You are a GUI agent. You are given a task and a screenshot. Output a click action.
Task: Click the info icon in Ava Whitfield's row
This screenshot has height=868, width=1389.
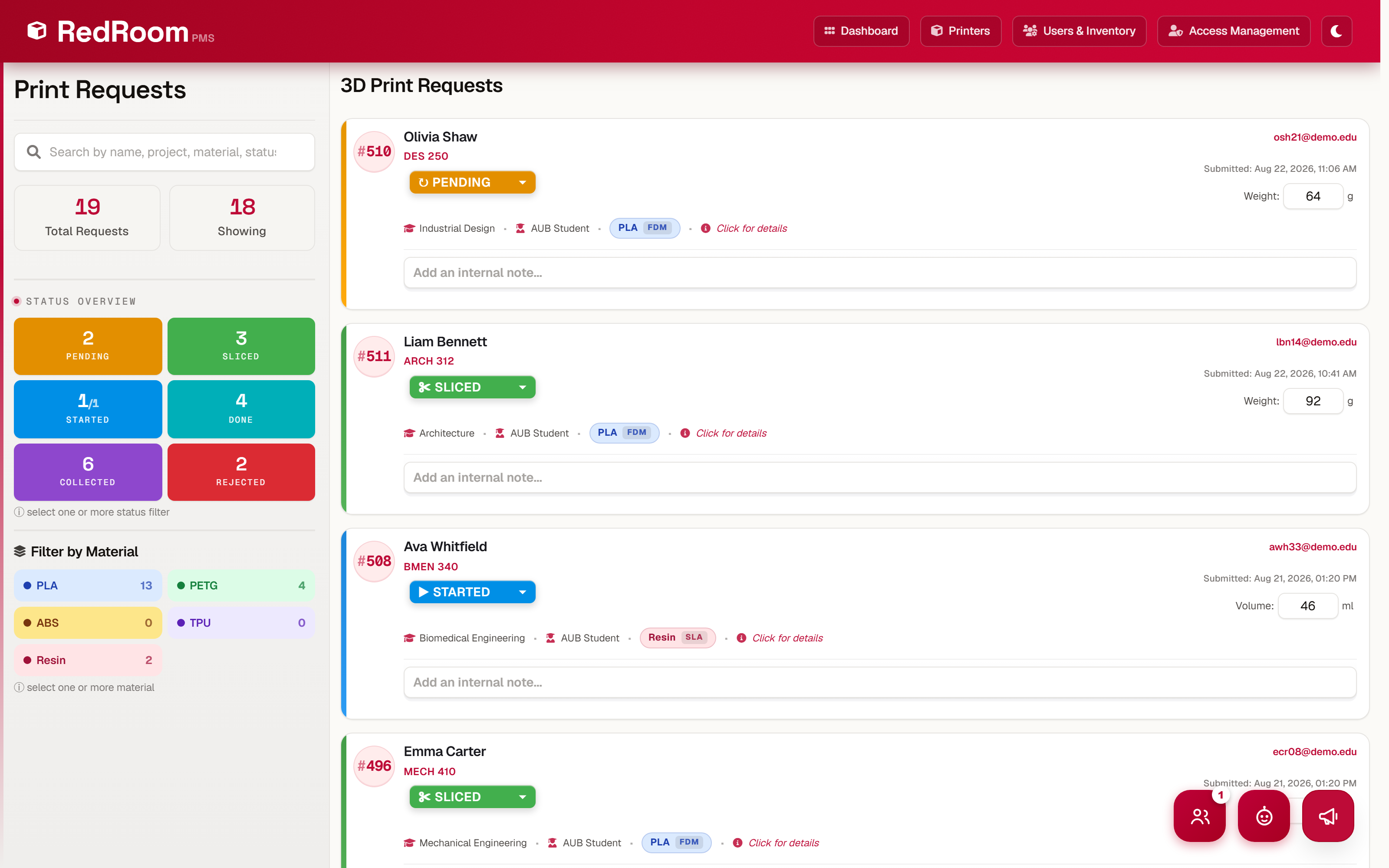(x=741, y=638)
